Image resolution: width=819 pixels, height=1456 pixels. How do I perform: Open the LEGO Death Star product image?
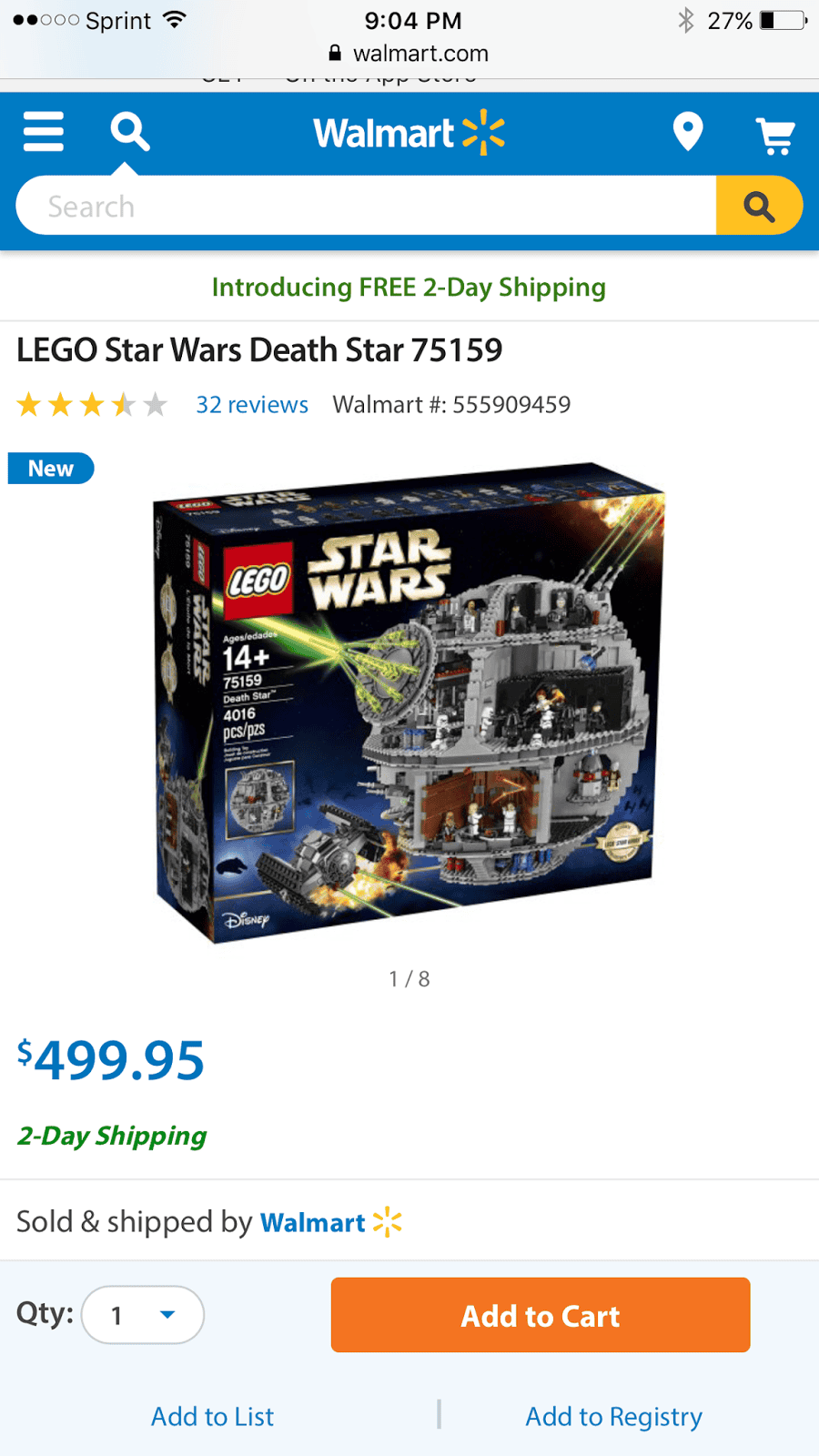pos(409,703)
